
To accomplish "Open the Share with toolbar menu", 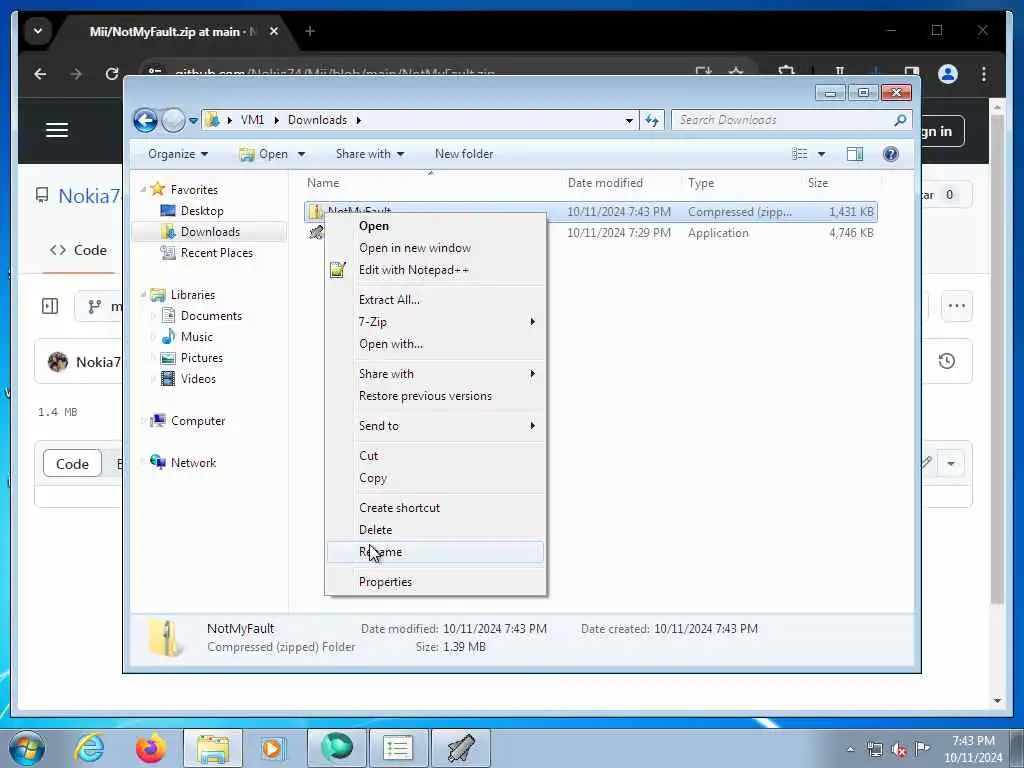I will (370, 154).
